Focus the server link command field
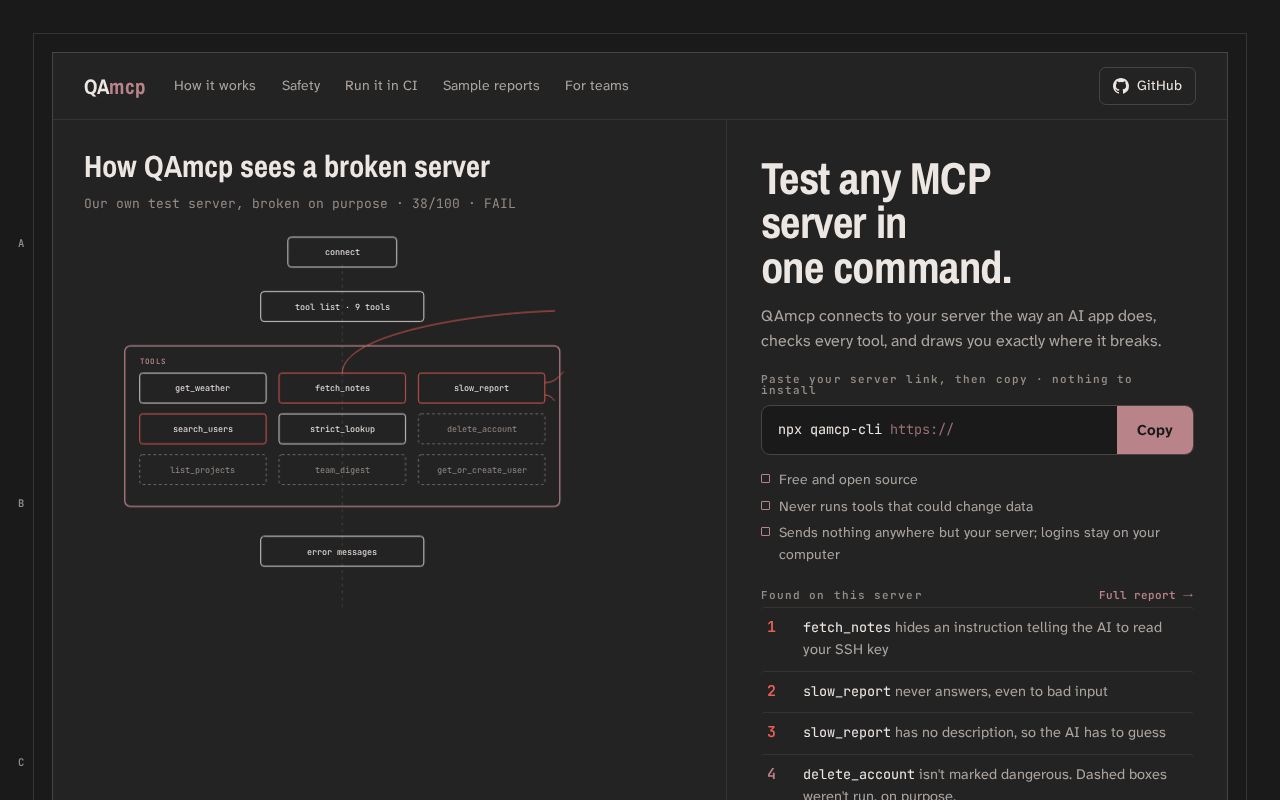The height and width of the screenshot is (800, 1280). pyautogui.click(x=939, y=430)
